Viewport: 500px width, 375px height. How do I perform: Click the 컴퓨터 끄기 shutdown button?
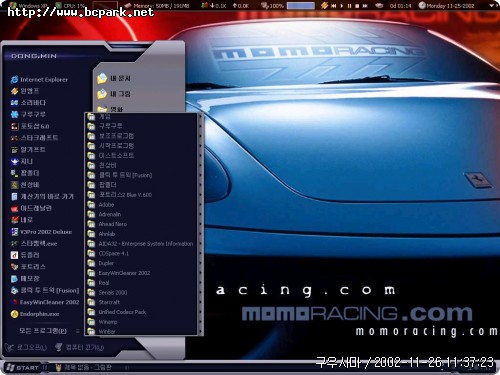pos(80,347)
